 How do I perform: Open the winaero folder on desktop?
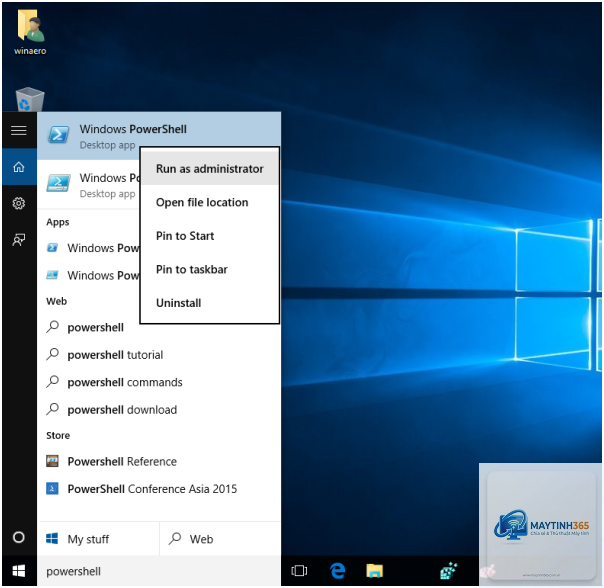(30, 33)
